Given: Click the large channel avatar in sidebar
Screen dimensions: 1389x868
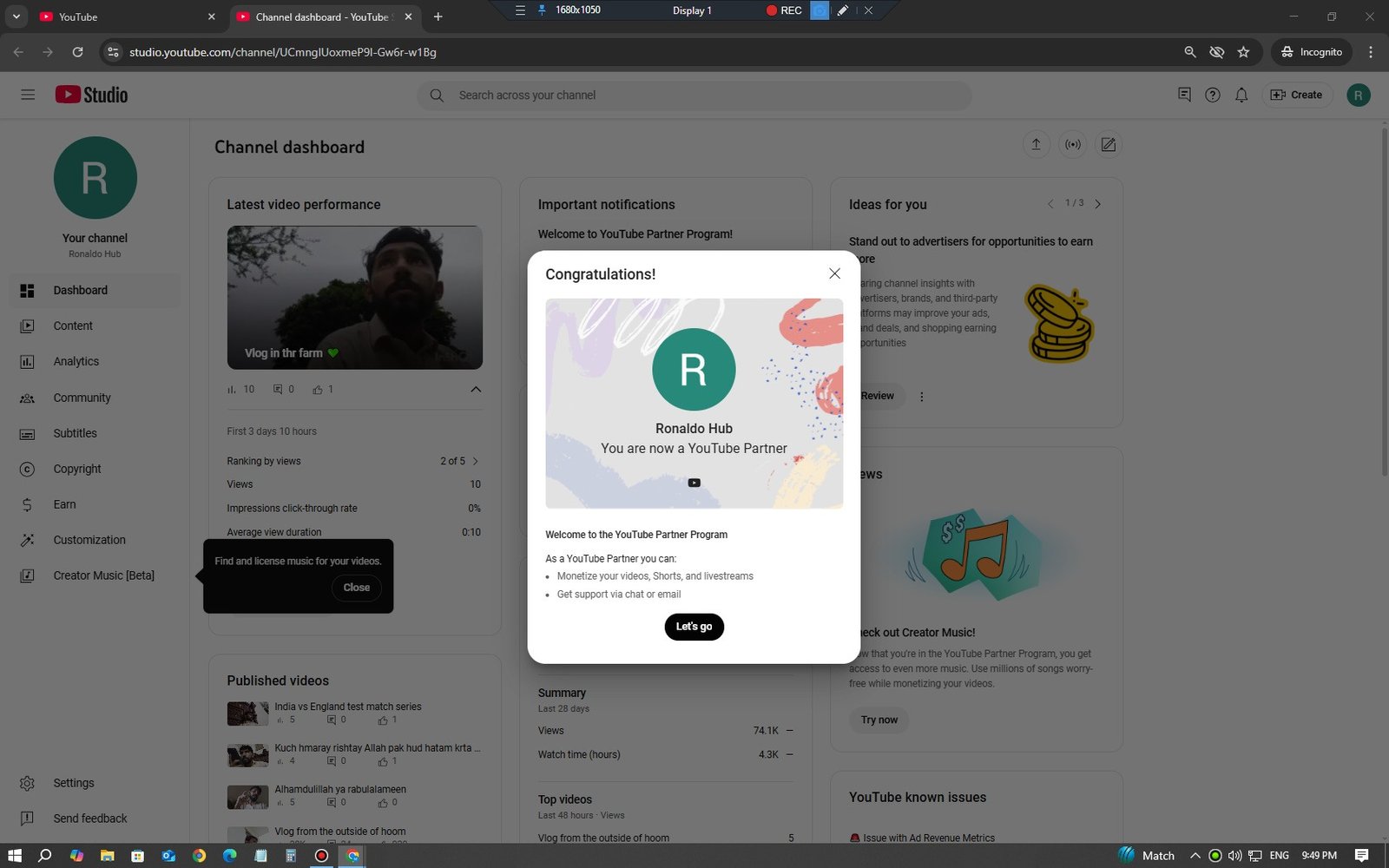Looking at the screenshot, I should click(95, 178).
